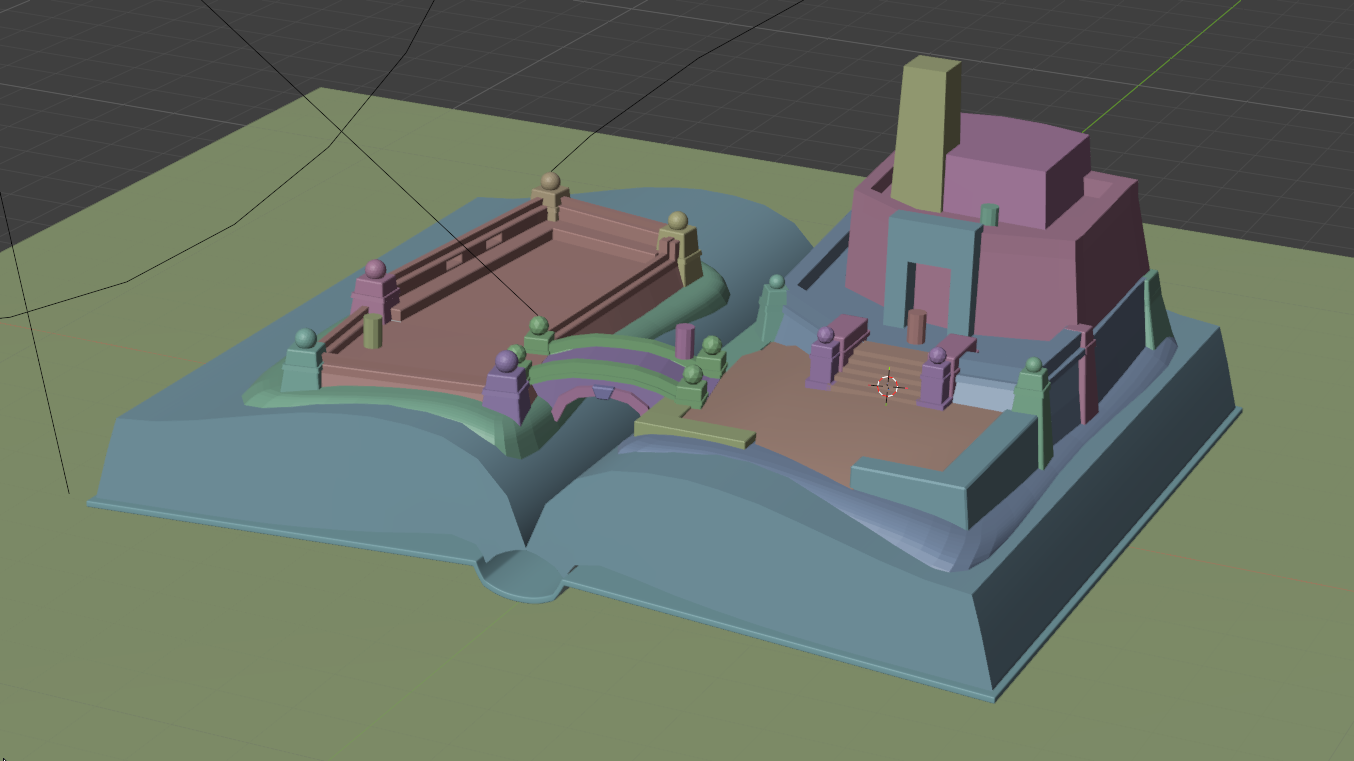Select the tall olive pillar atop the tower
The image size is (1354, 761).
pyautogui.click(x=924, y=135)
